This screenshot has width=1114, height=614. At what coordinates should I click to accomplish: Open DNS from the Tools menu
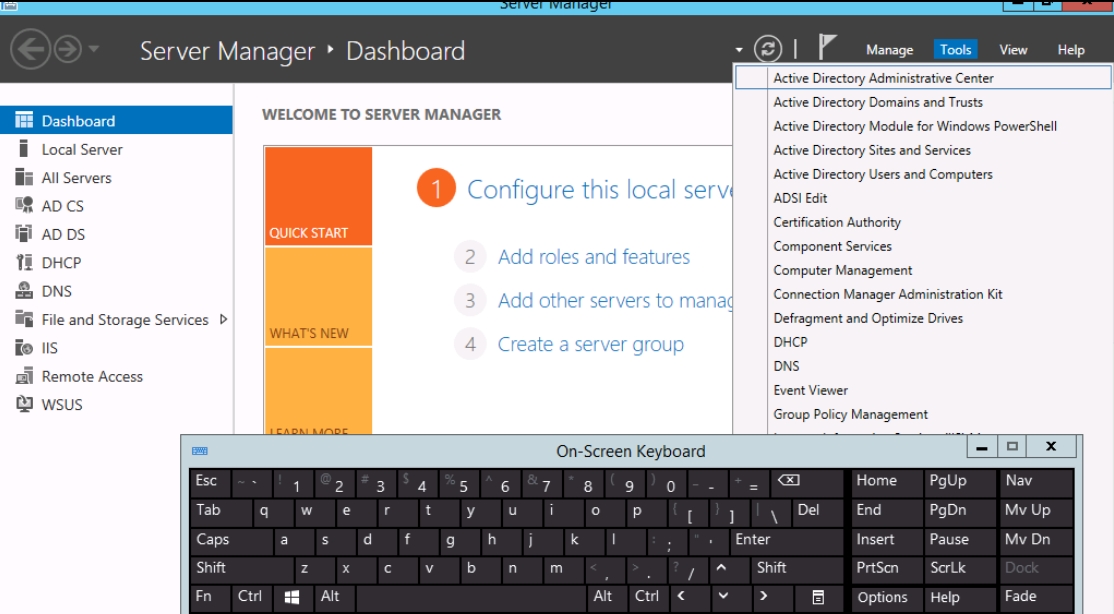tap(923, 366)
